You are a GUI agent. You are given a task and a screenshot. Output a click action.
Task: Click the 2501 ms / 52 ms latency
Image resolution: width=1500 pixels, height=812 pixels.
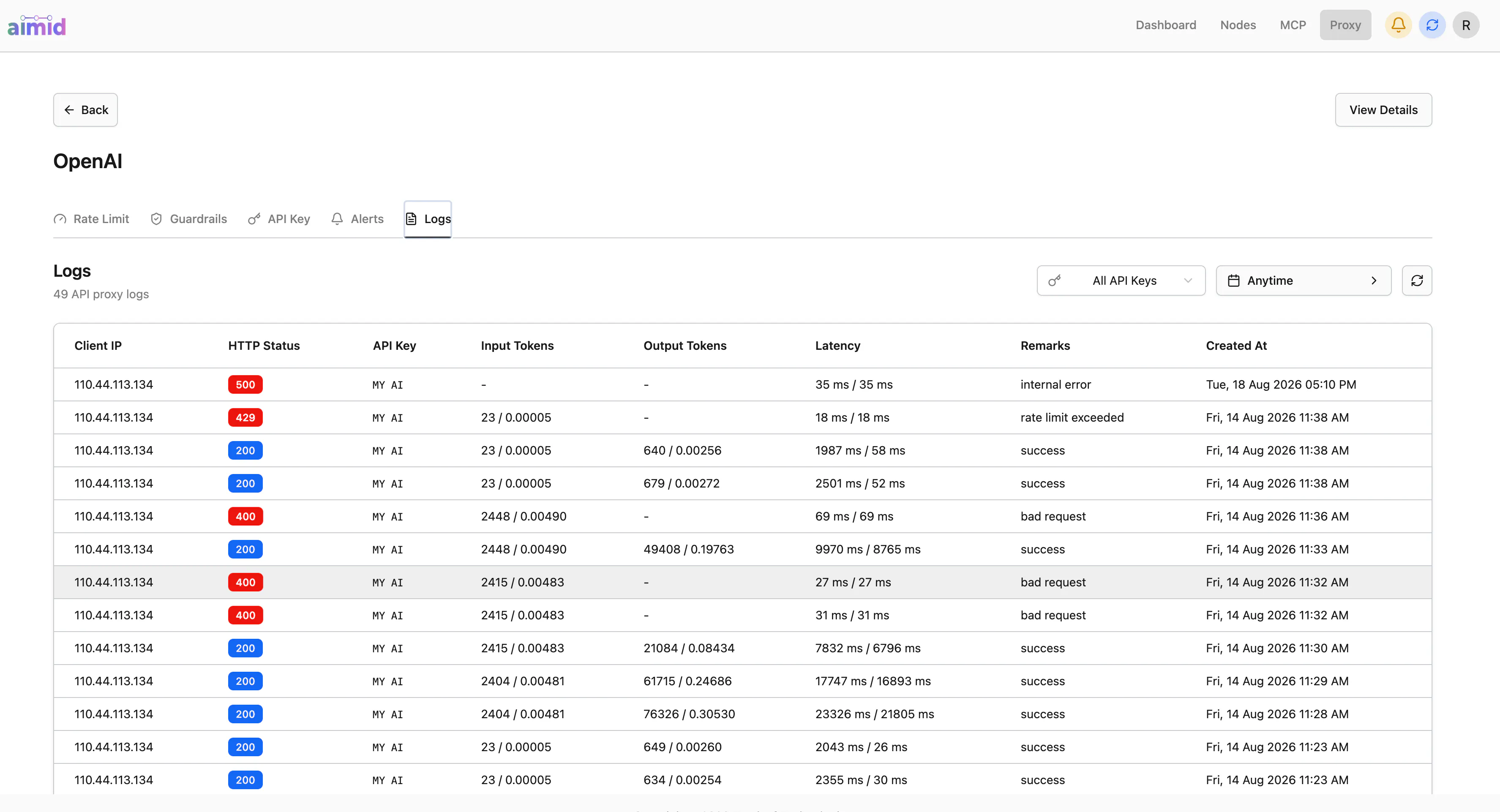860,484
